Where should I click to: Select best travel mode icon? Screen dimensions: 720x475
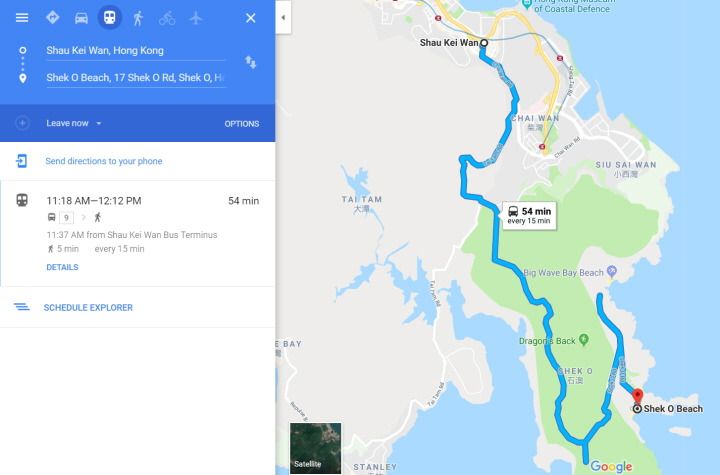coord(53,18)
